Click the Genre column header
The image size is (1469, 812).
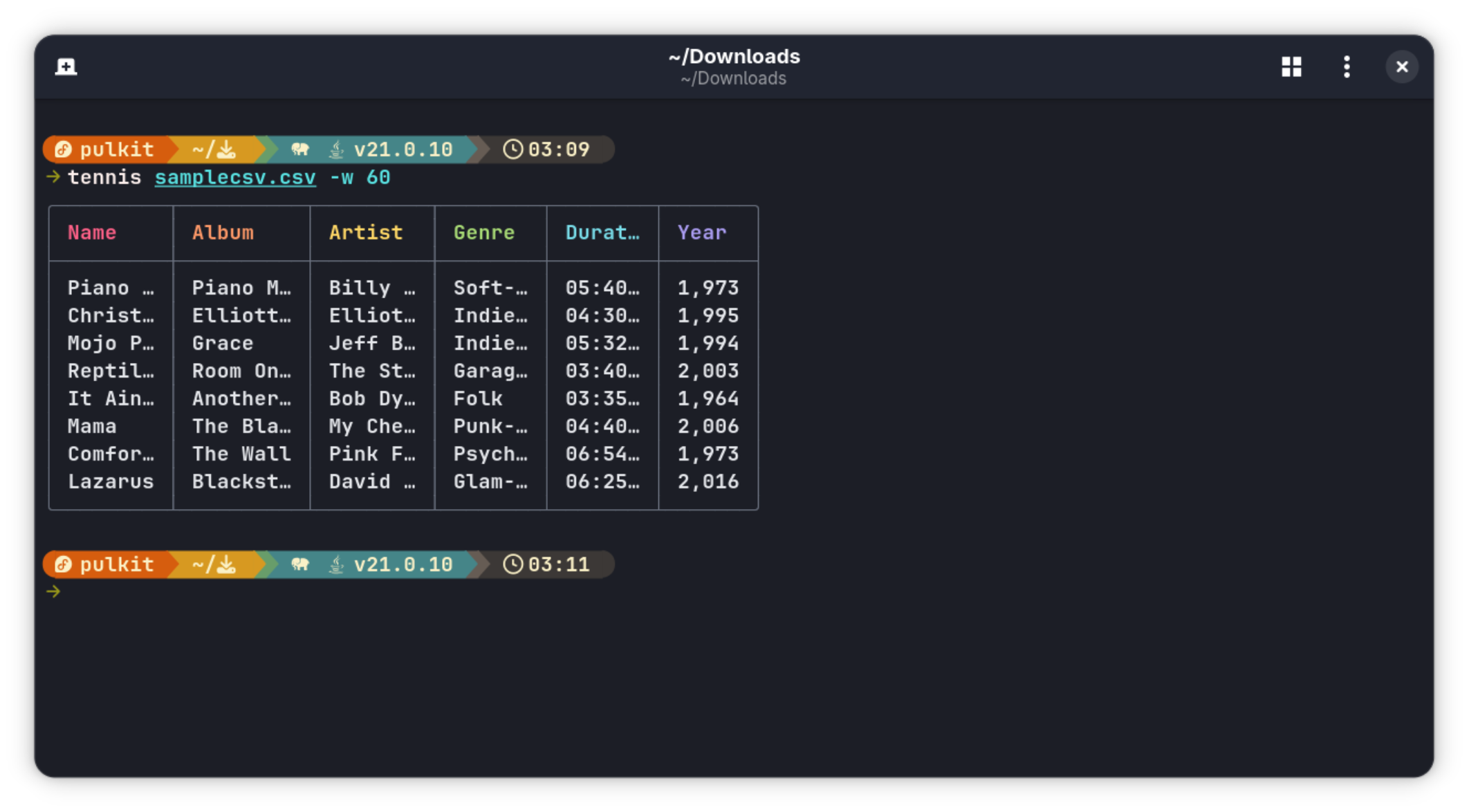click(x=483, y=232)
